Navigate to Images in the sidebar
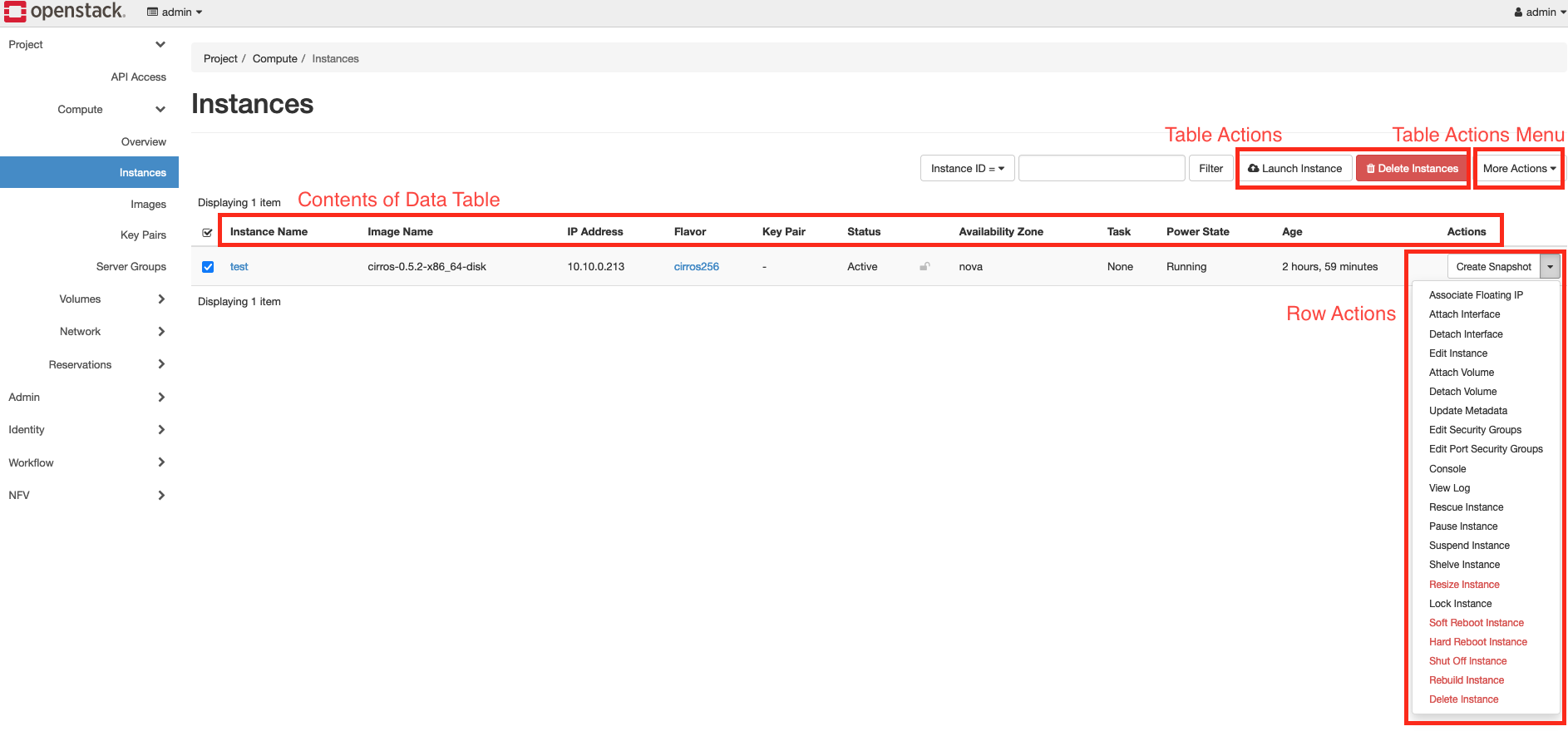This screenshot has height=751, width=1568. pyautogui.click(x=148, y=204)
